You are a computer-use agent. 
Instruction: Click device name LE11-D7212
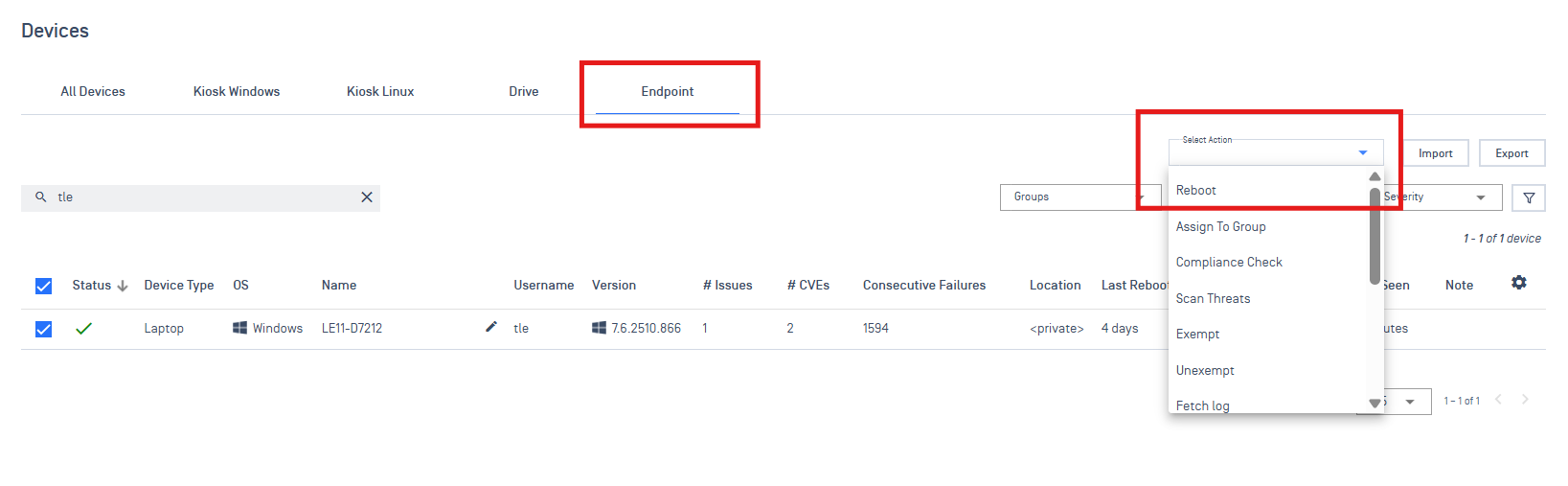tap(352, 329)
